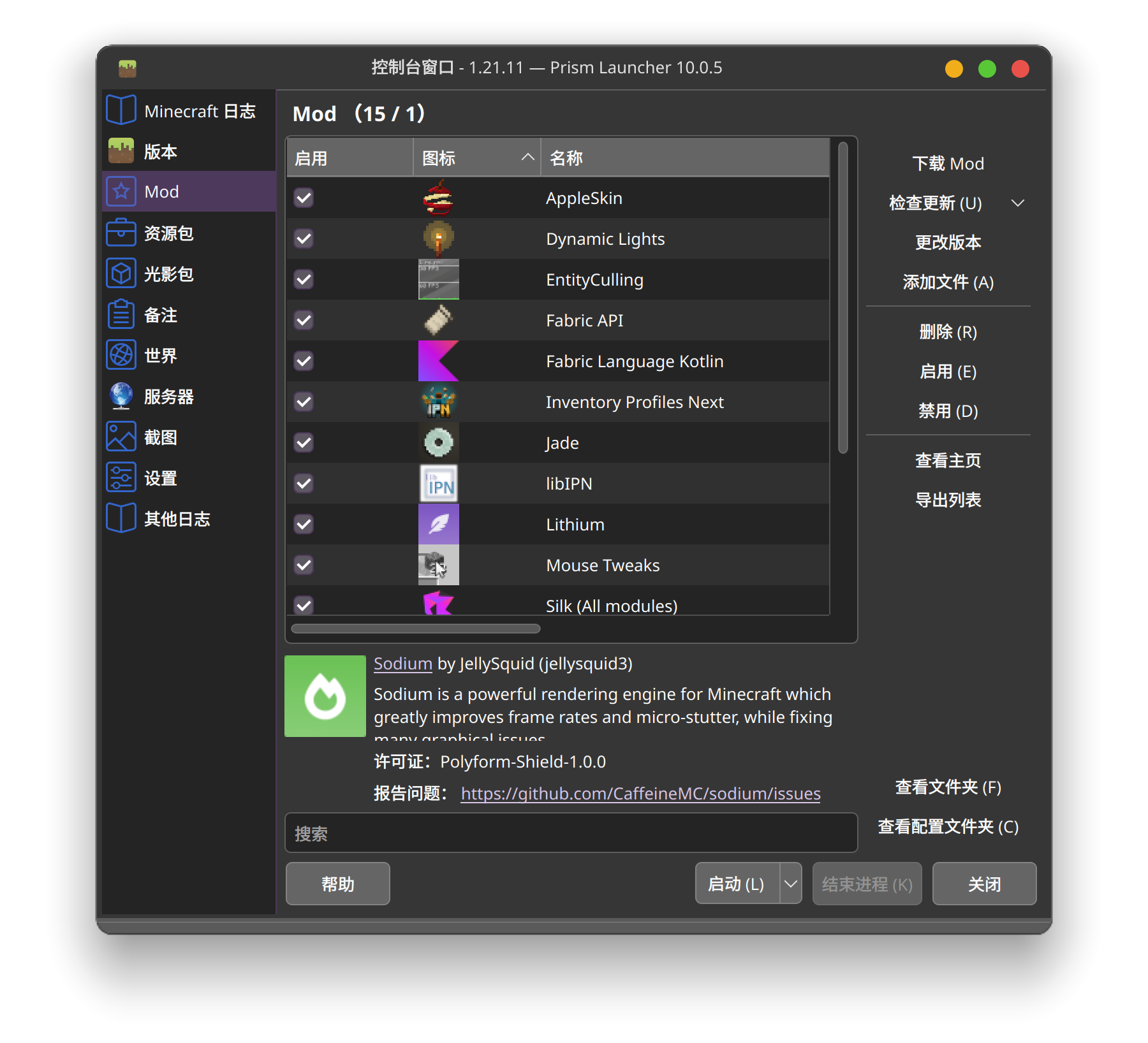Screen dimensions: 1148x1043
Task: Open the 光影包 cube icon
Action: click(121, 274)
